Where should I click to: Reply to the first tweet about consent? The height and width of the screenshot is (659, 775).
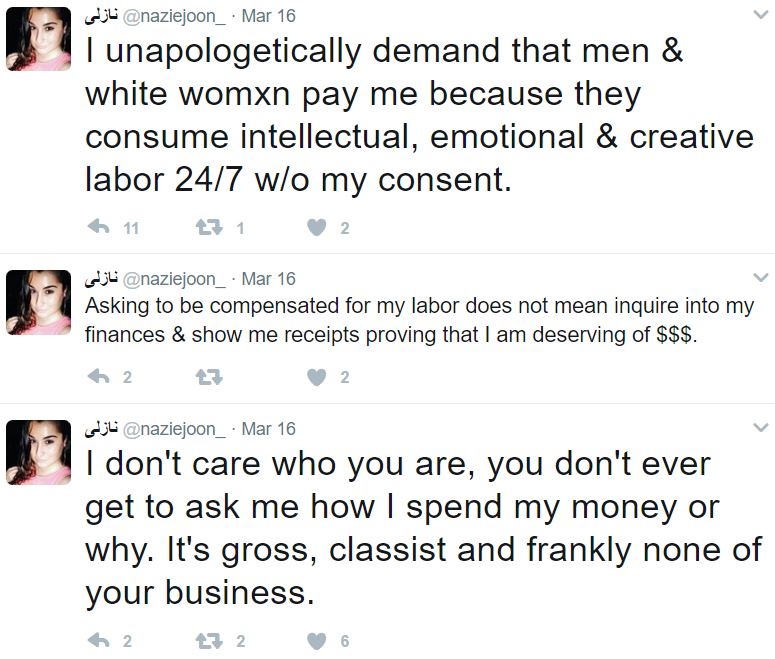(x=98, y=228)
